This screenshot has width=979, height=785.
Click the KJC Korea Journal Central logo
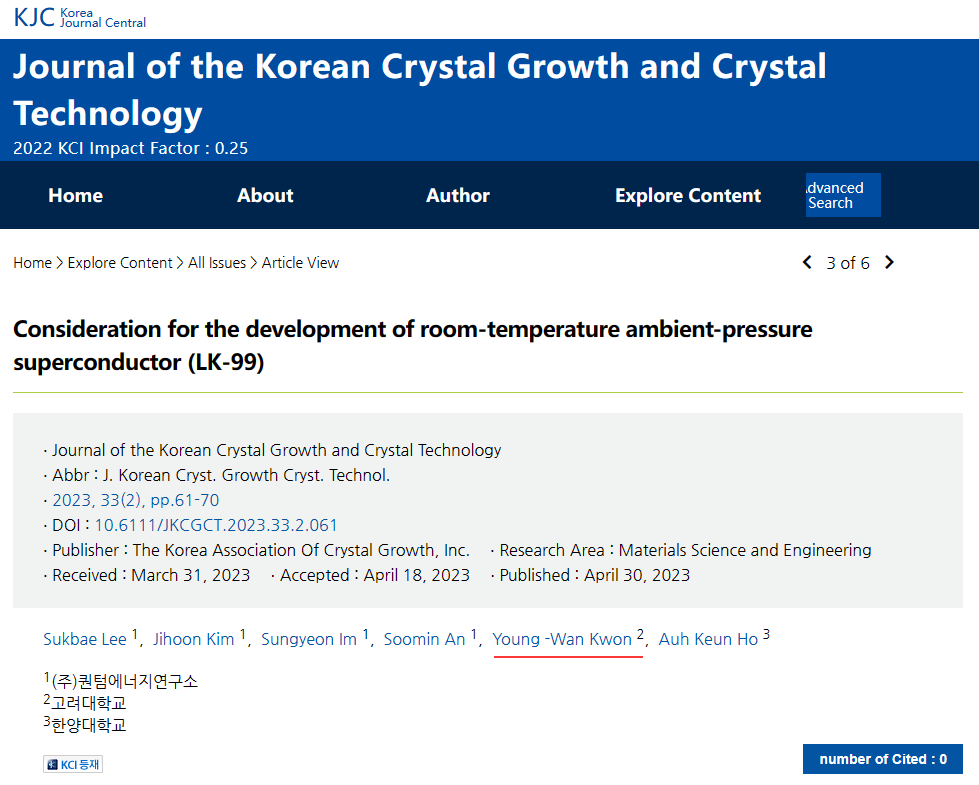pyautogui.click(x=80, y=17)
